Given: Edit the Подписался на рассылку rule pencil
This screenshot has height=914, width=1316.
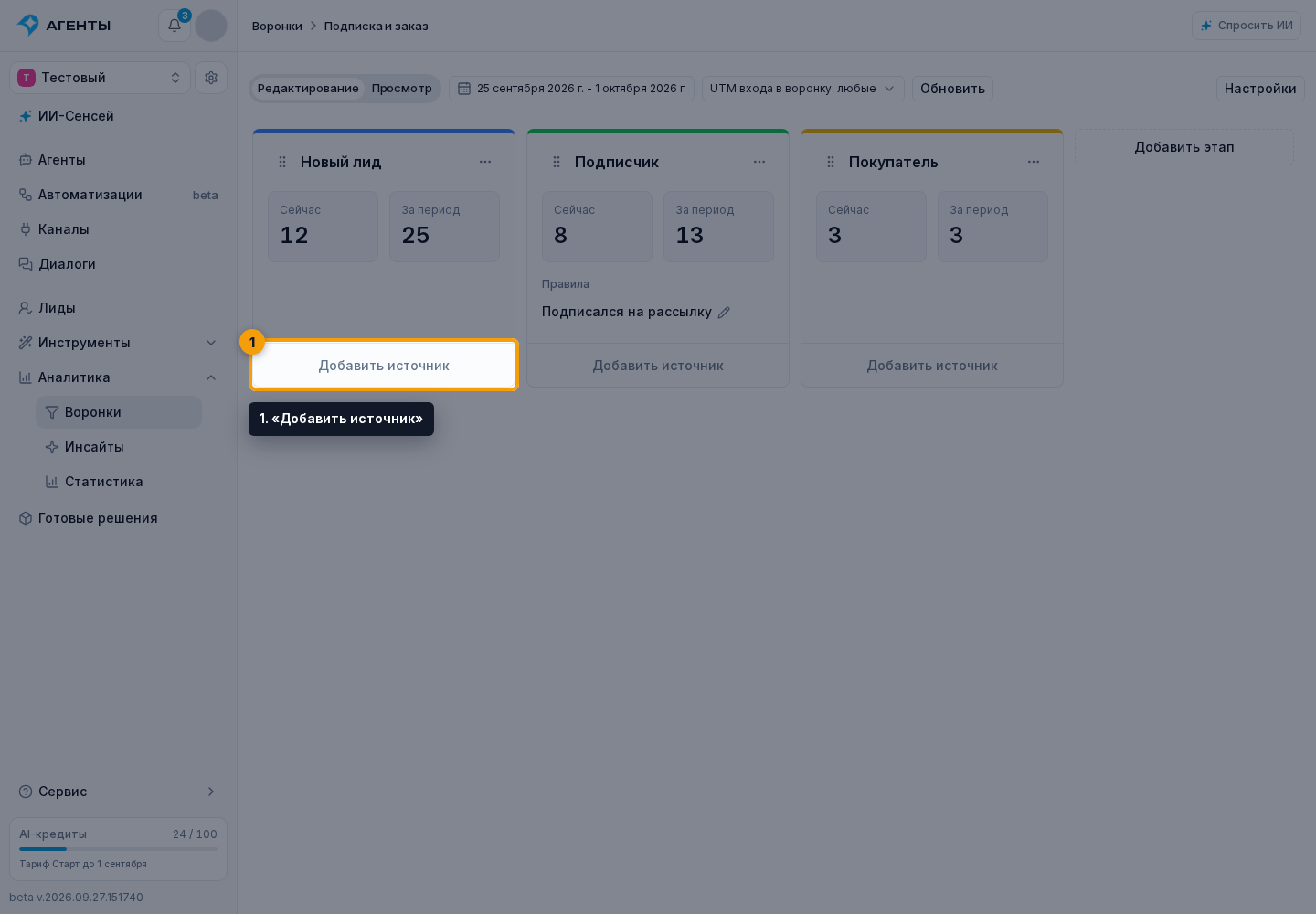Looking at the screenshot, I should 724,313.
